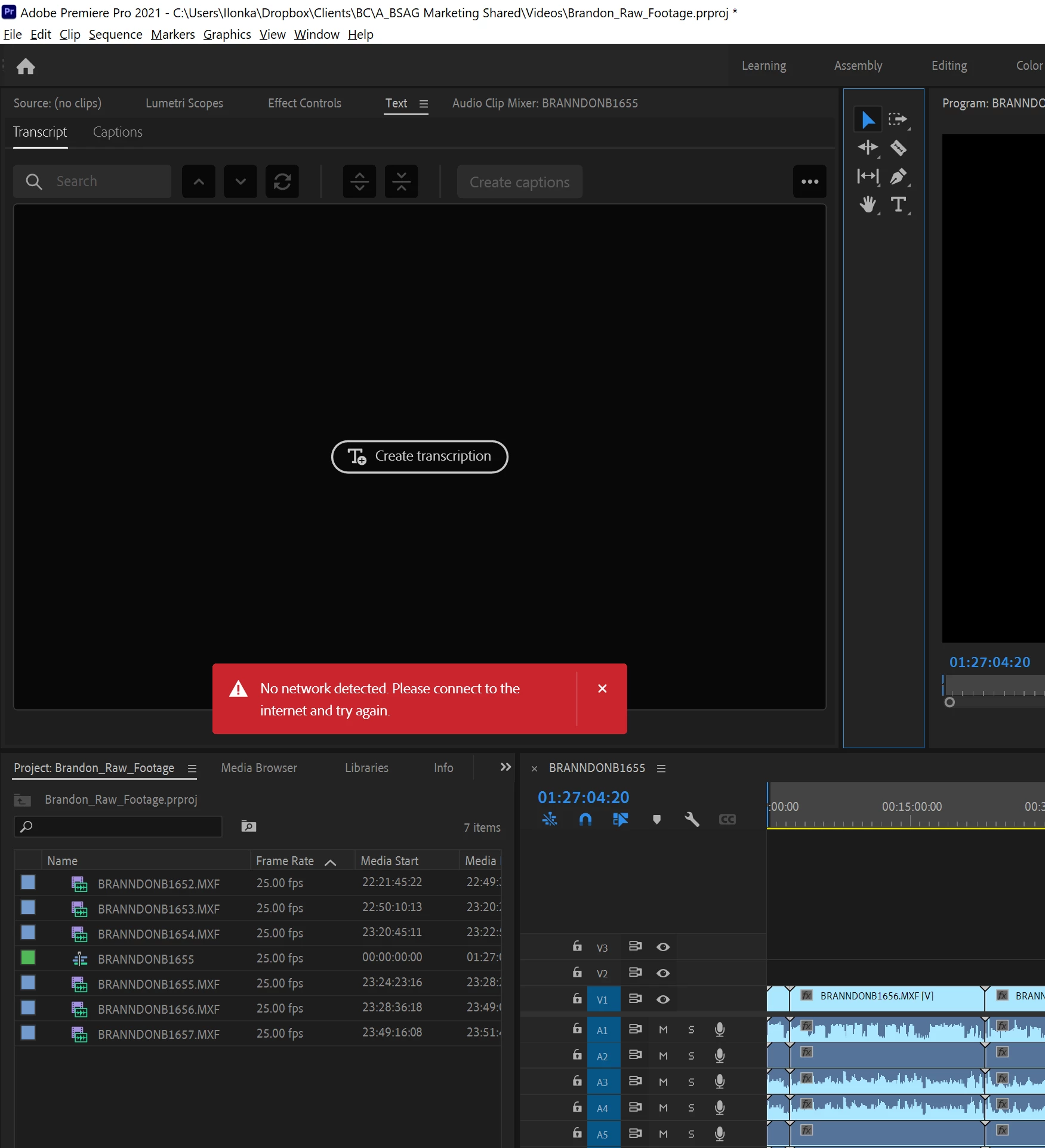1045x1148 pixels.
Task: Toggle sequence nest insert mode icon
Action: (550, 819)
